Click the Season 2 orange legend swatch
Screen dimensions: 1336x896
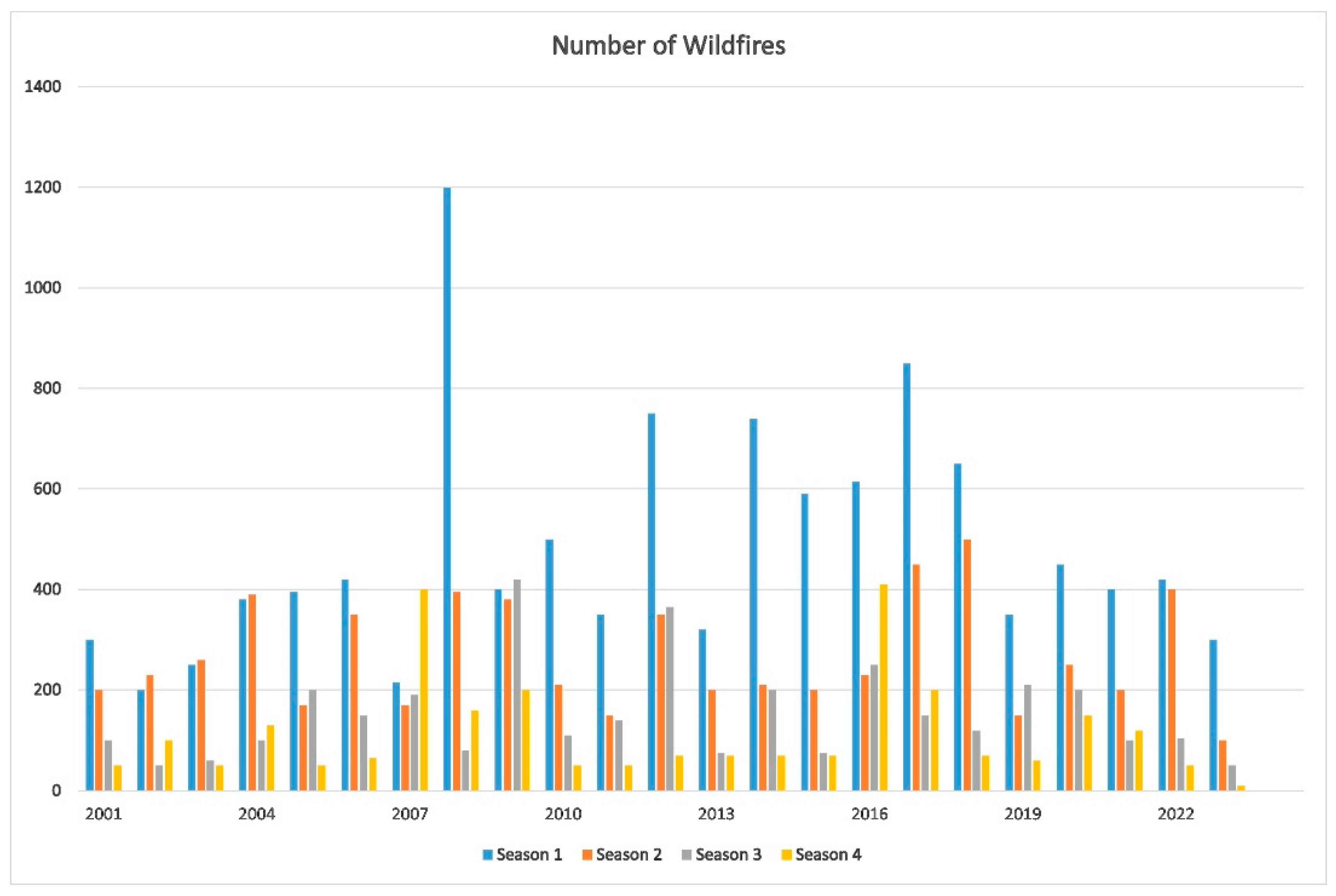pos(587,855)
